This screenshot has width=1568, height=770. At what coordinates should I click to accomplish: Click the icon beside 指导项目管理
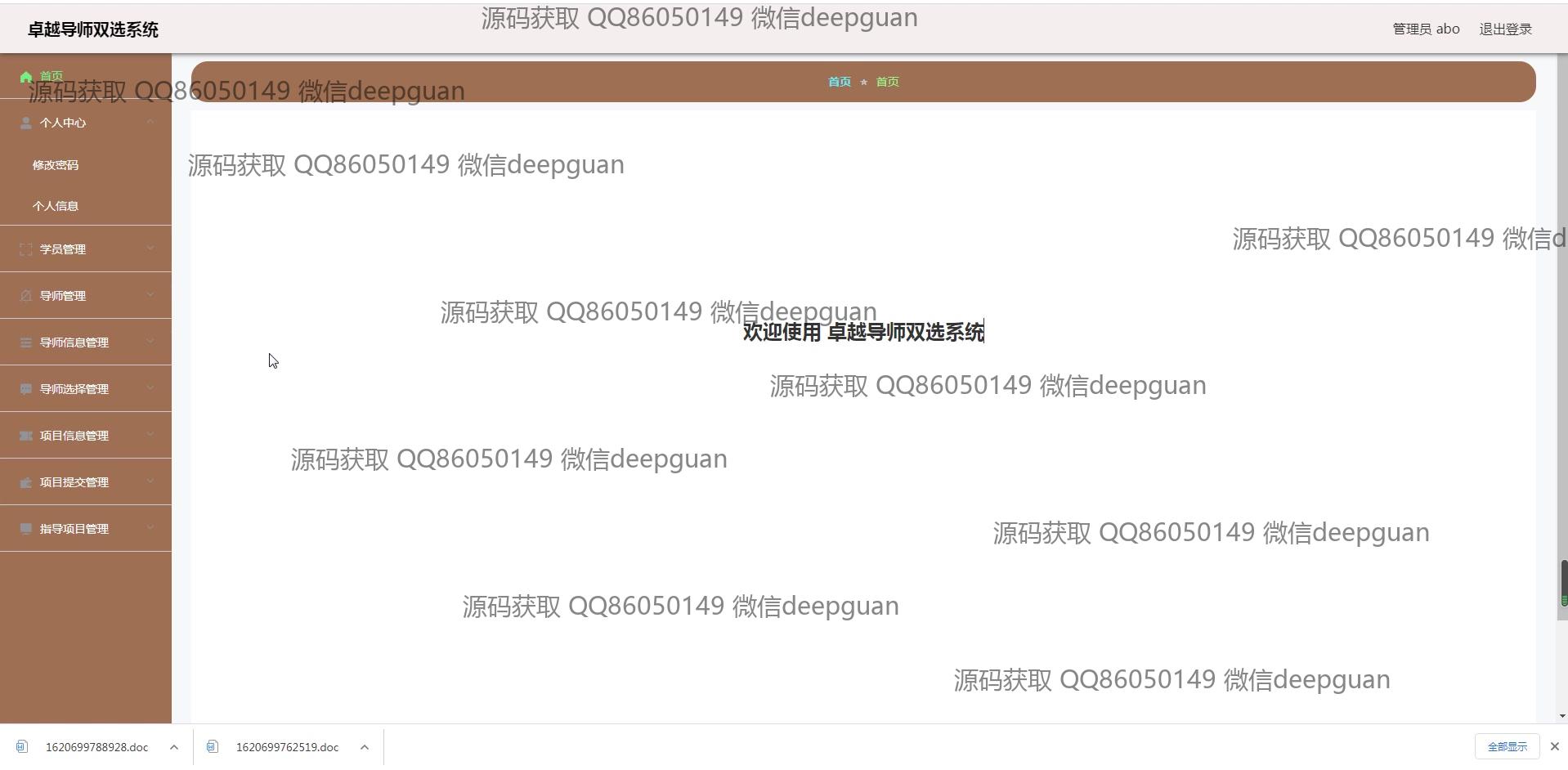(26, 529)
